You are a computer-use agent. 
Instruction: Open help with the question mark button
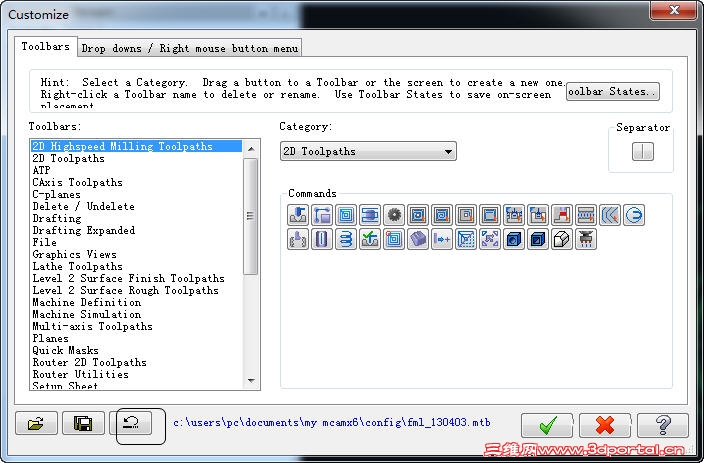(663, 425)
